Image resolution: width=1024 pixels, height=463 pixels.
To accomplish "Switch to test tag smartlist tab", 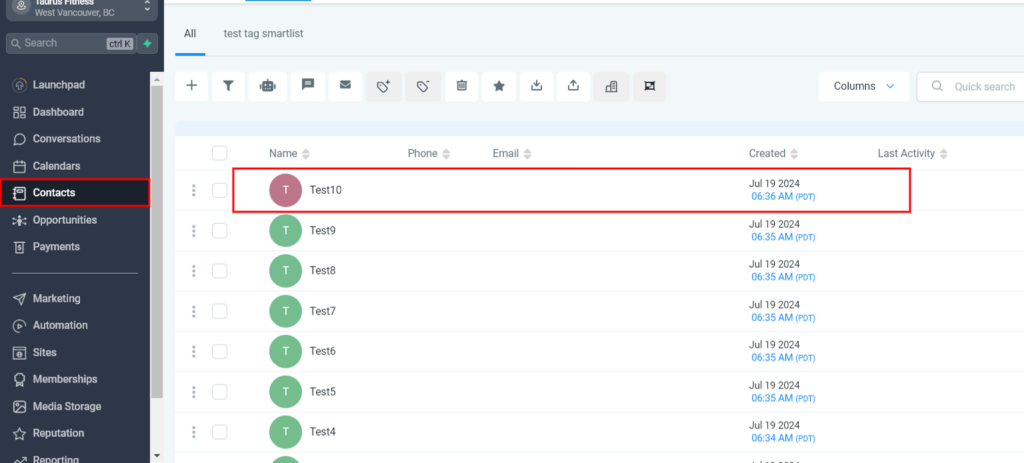I will click(263, 34).
